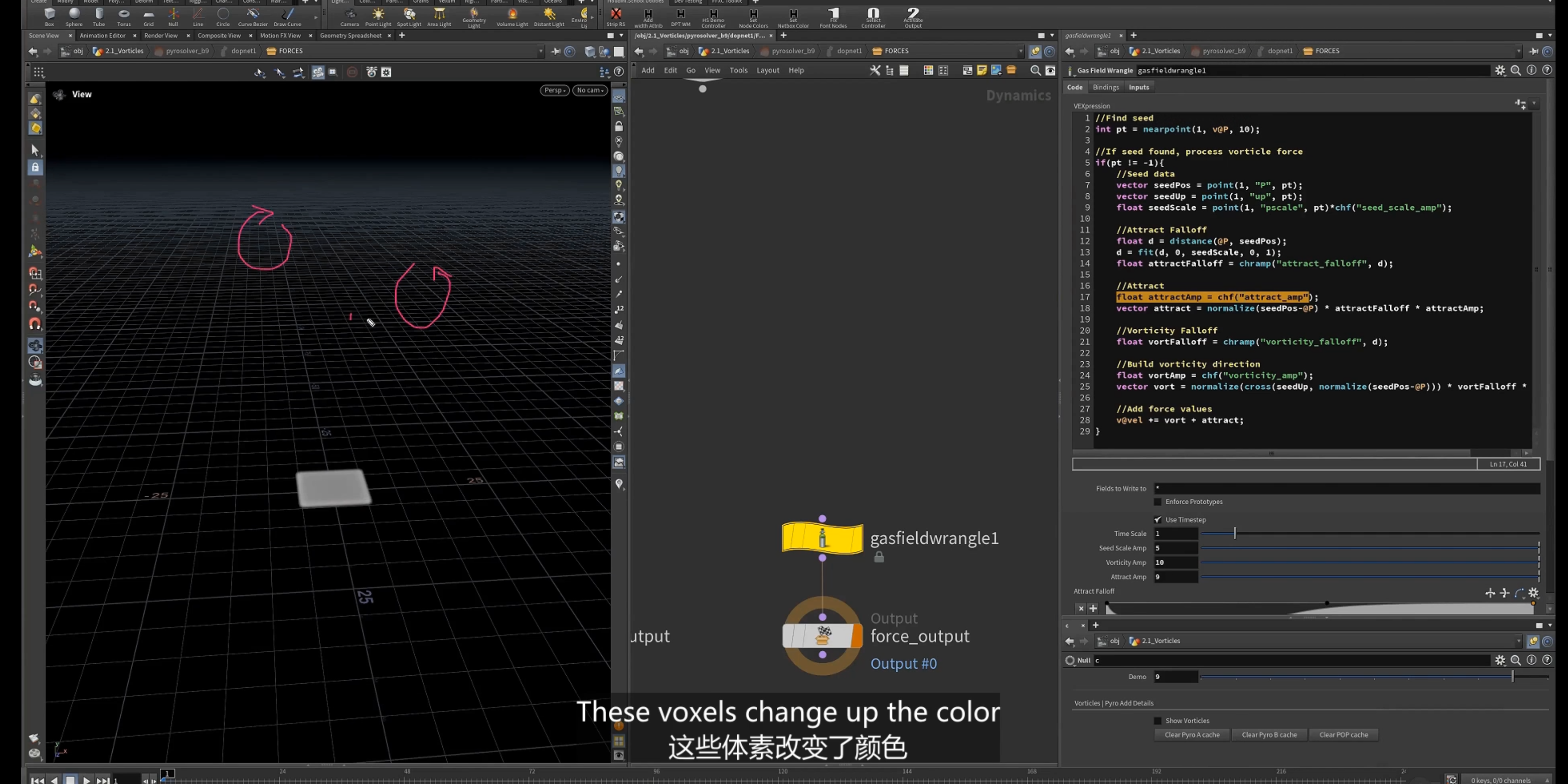Viewport: 1568px width, 784px height.
Task: Open the Layout menu in network editor
Action: pyautogui.click(x=768, y=71)
